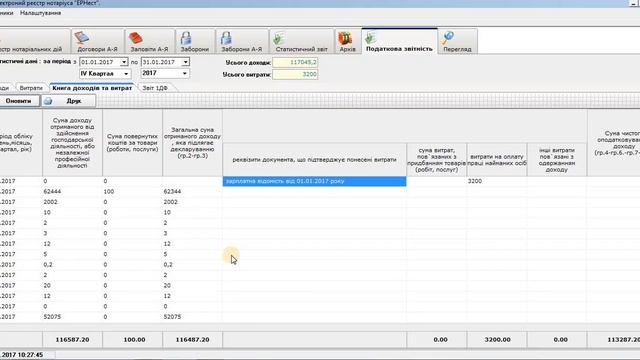The height and width of the screenshot is (360, 640).
Task: Click the total 3200.00 in footer
Action: (497, 340)
